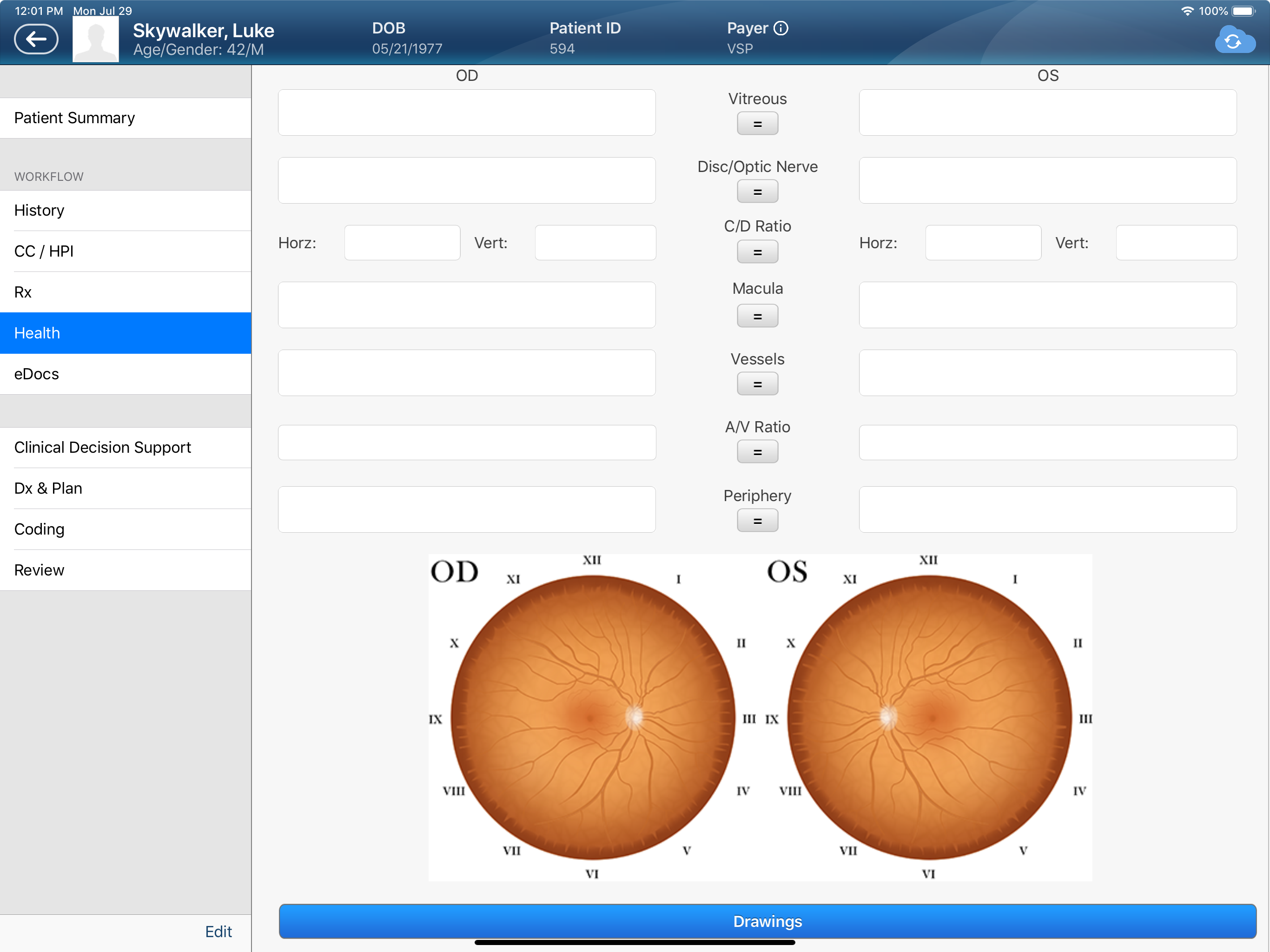This screenshot has width=1270, height=952.
Task: Open Clinical Decision Support
Action: (x=126, y=447)
